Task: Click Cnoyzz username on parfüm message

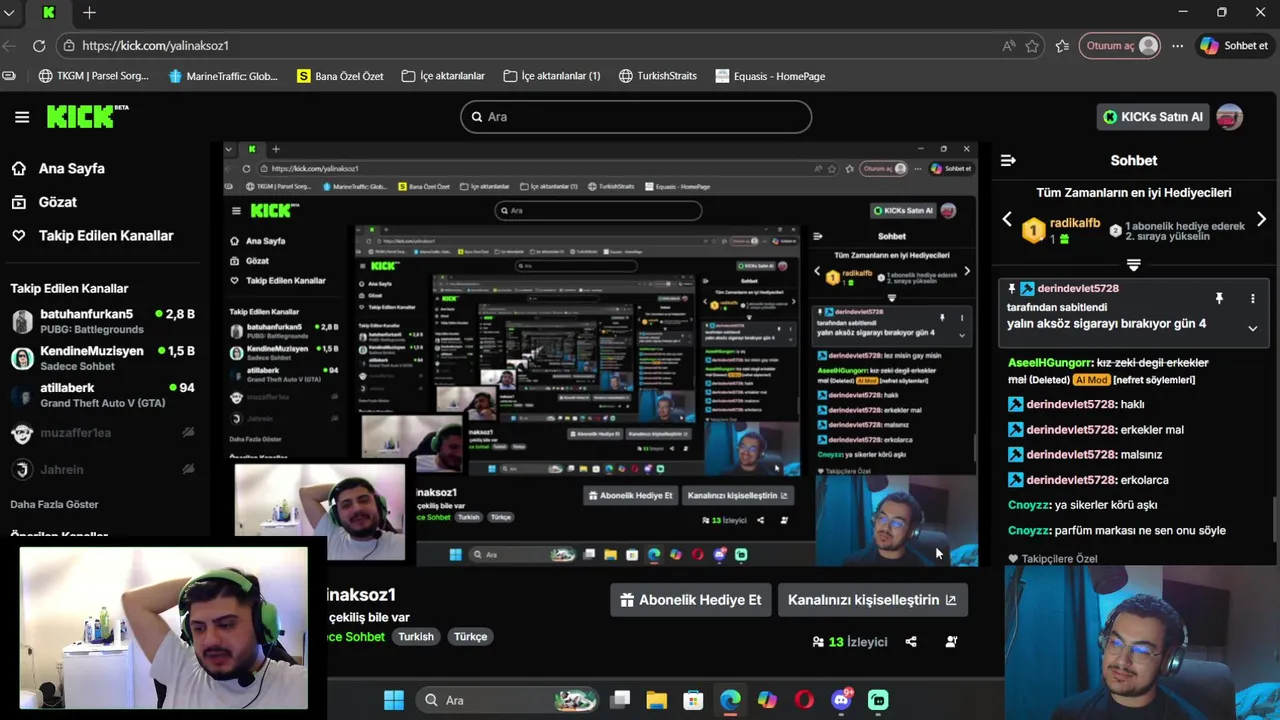Action: click(x=1029, y=531)
